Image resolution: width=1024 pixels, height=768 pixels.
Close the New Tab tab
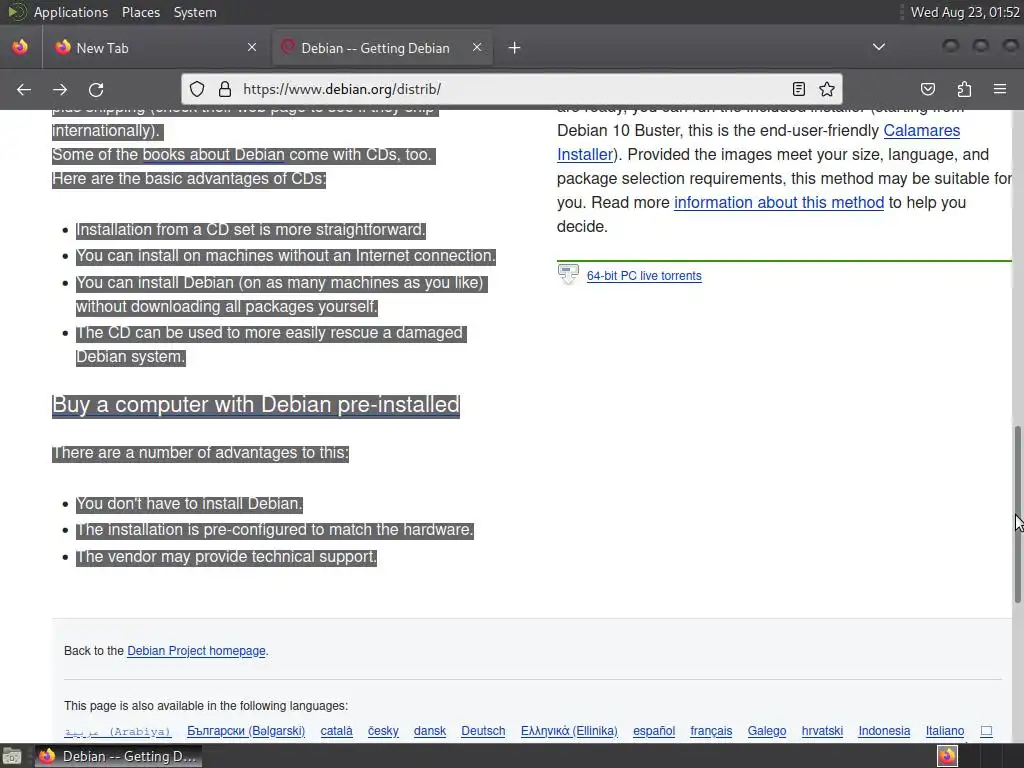click(252, 47)
